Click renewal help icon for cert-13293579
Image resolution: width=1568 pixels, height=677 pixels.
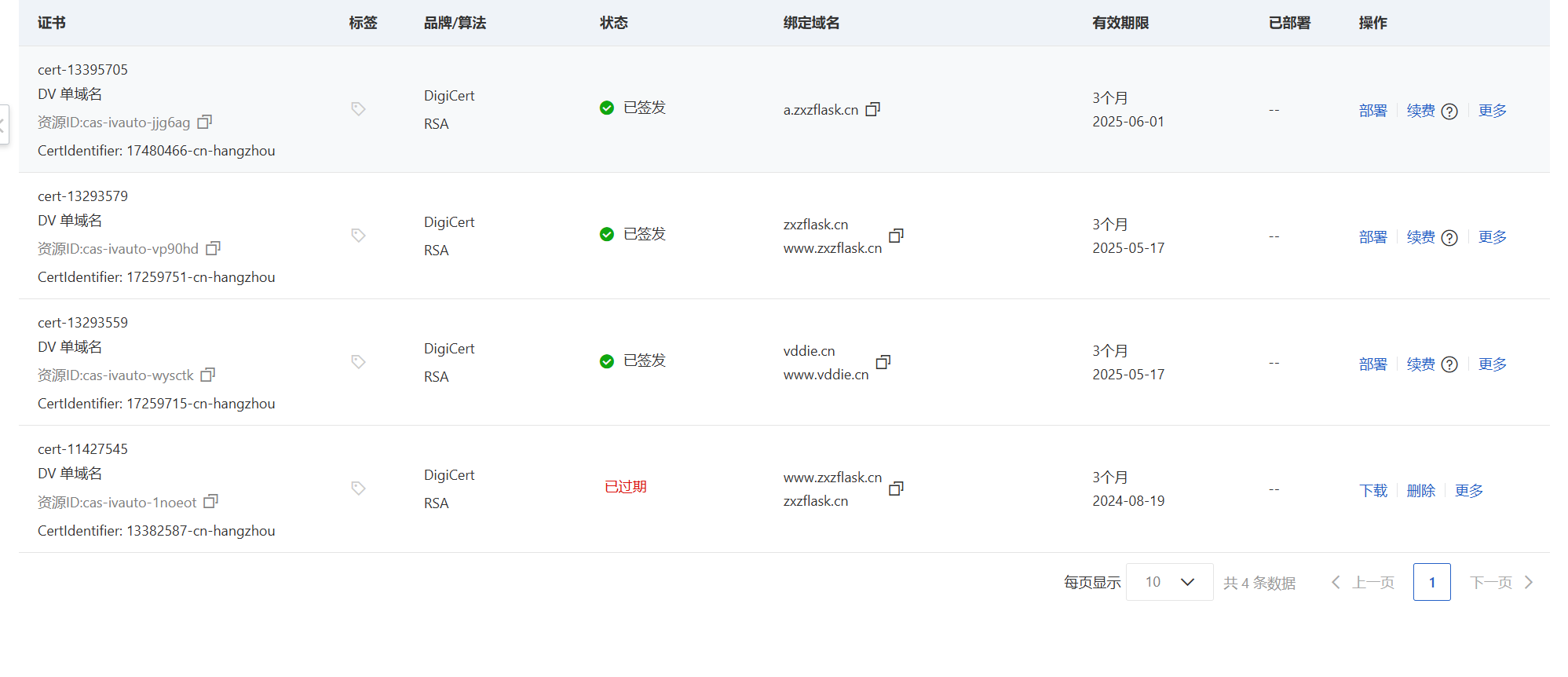point(1449,238)
